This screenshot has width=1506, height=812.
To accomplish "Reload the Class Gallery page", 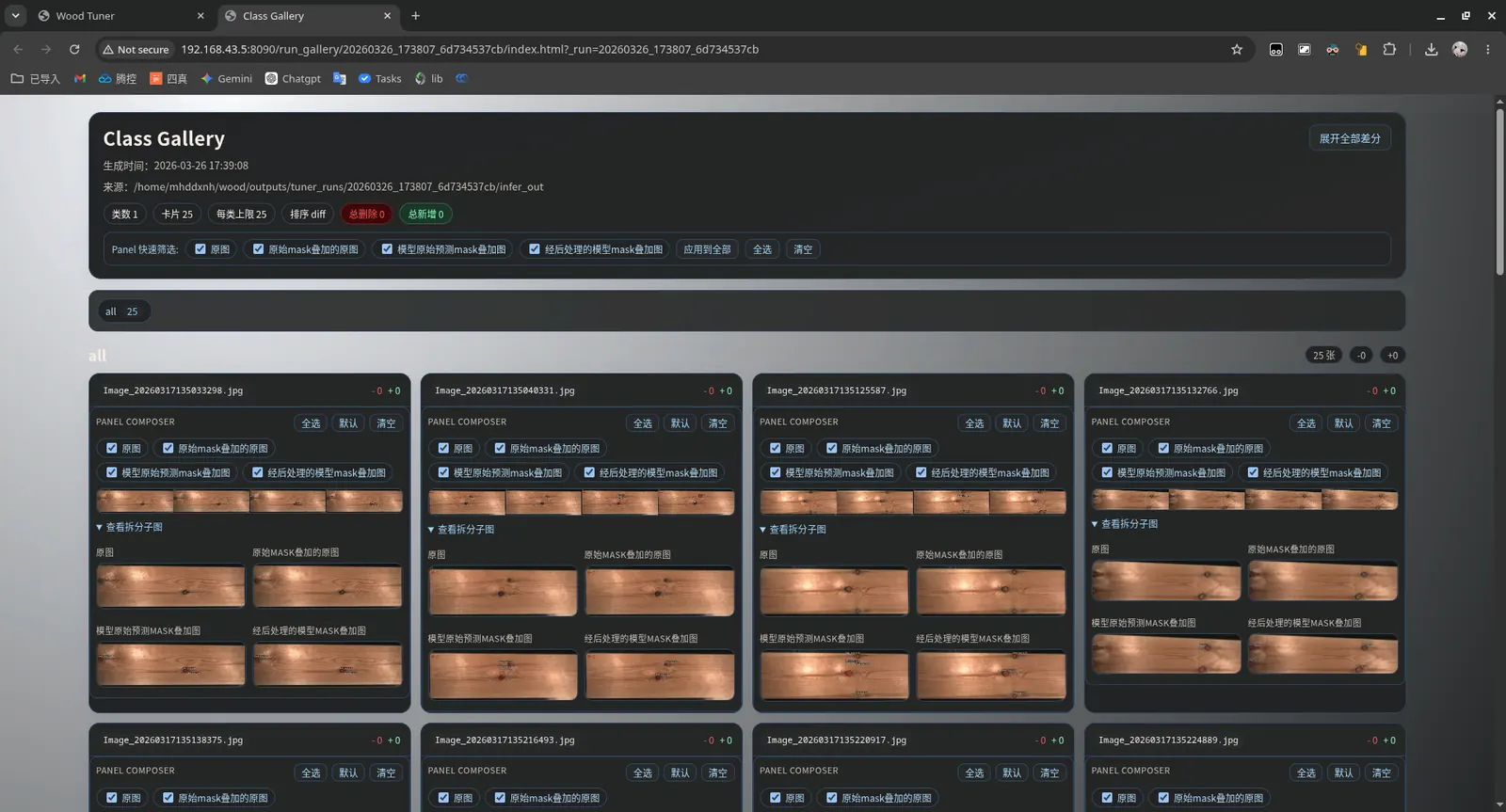I will (x=74, y=49).
